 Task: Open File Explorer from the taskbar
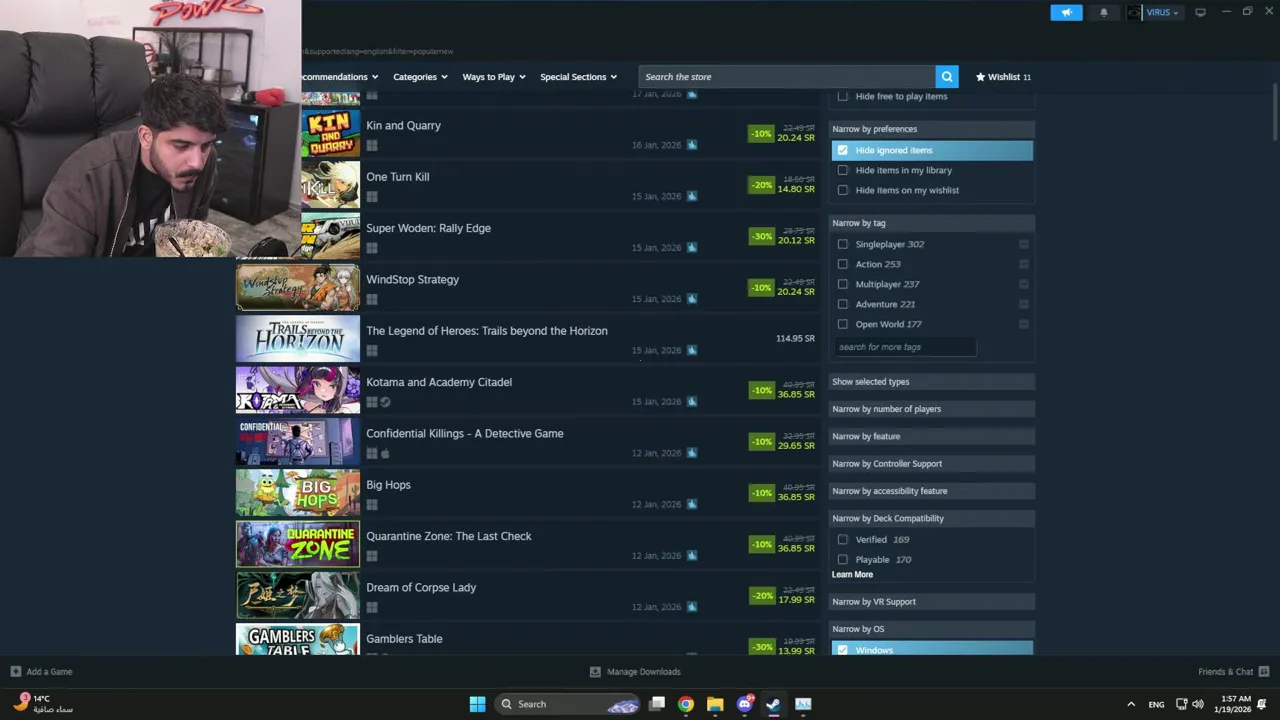click(715, 704)
